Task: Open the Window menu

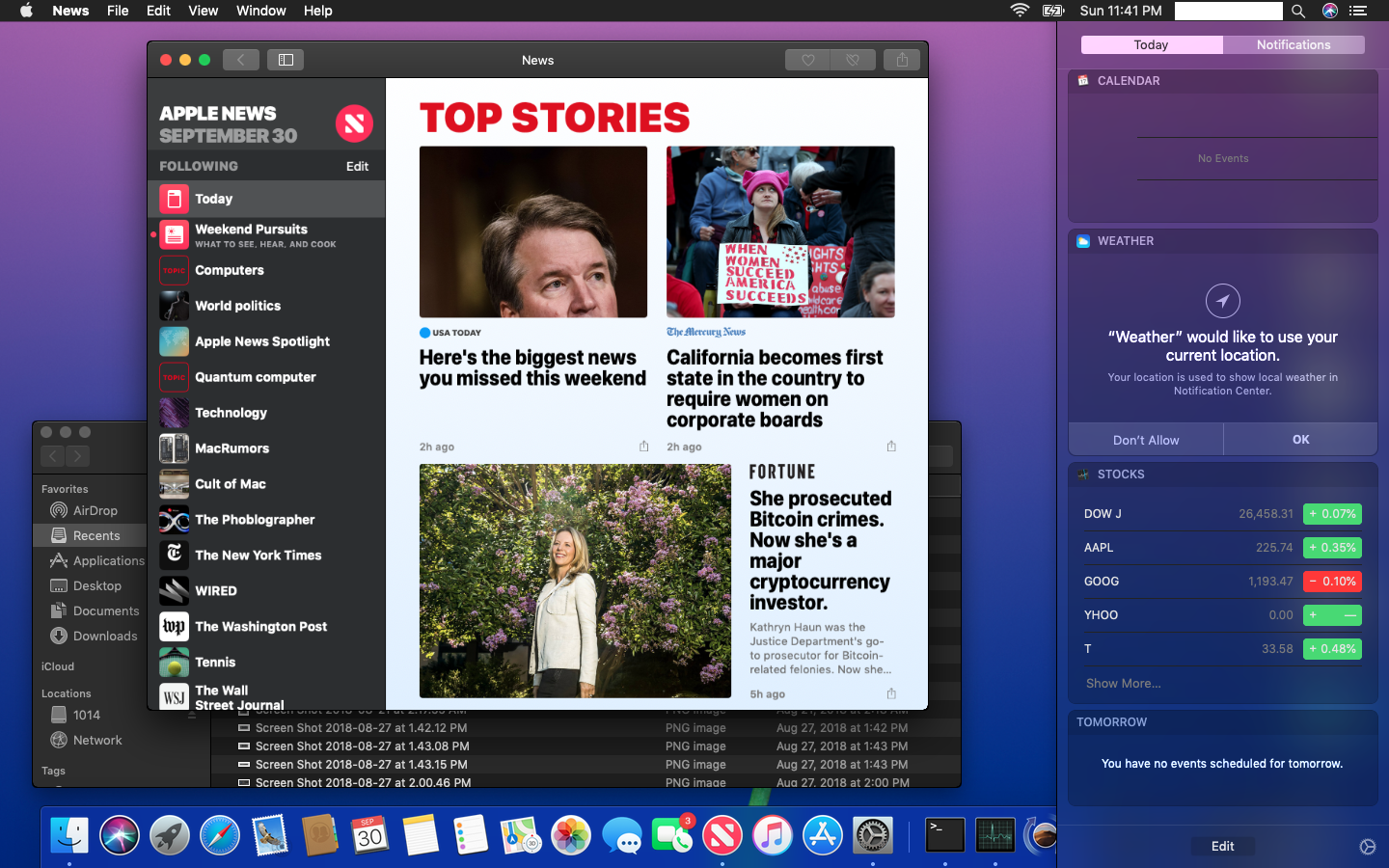Action: coord(260,11)
